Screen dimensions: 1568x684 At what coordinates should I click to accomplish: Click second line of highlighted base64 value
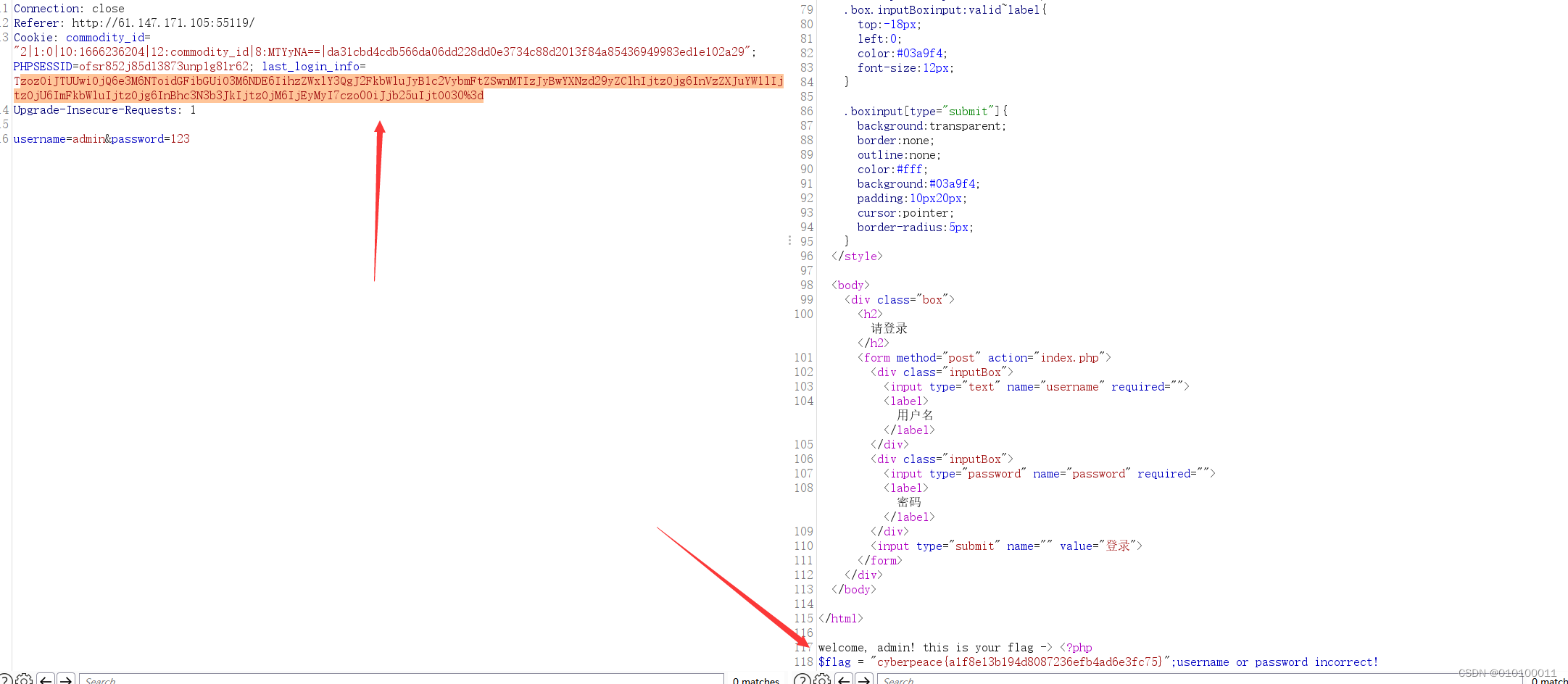(249, 96)
